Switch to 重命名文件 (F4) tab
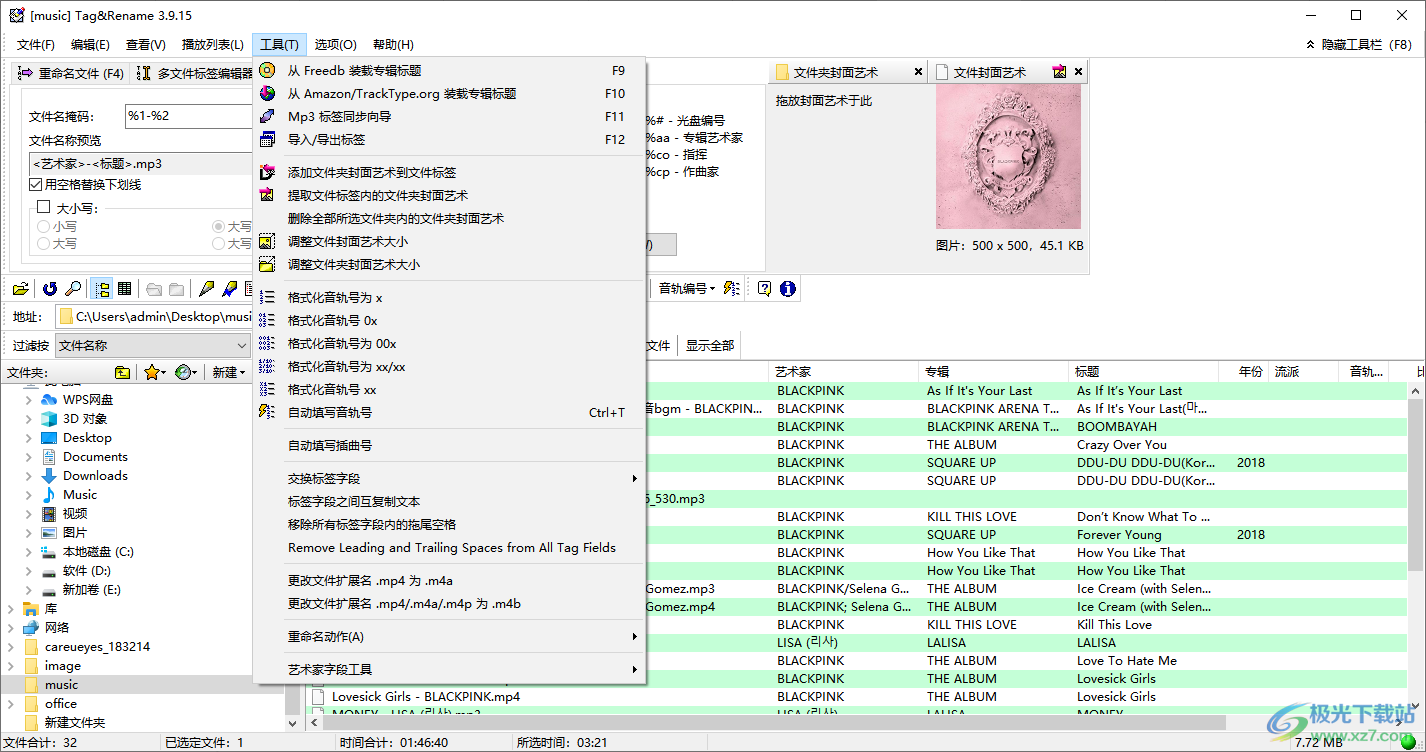The image size is (1426, 752). (x=70, y=73)
